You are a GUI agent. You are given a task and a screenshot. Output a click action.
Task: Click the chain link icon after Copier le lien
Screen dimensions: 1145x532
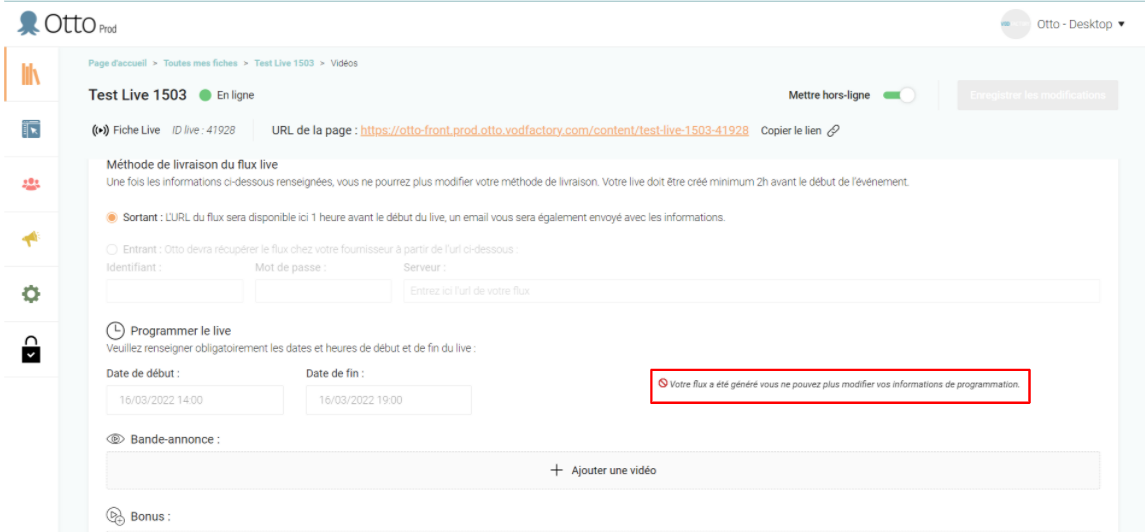click(x=833, y=131)
